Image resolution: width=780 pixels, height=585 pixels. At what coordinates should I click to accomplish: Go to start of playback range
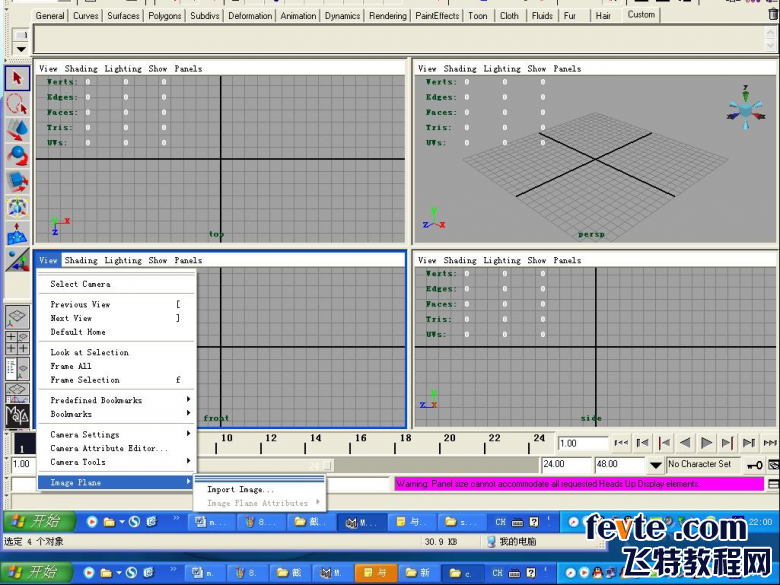[x=621, y=443]
